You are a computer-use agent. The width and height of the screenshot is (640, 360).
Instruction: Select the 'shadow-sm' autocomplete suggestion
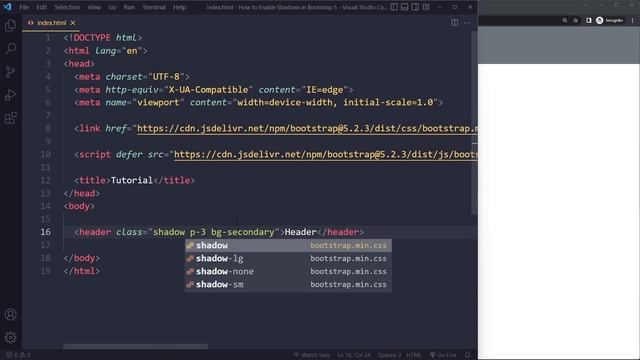288,284
